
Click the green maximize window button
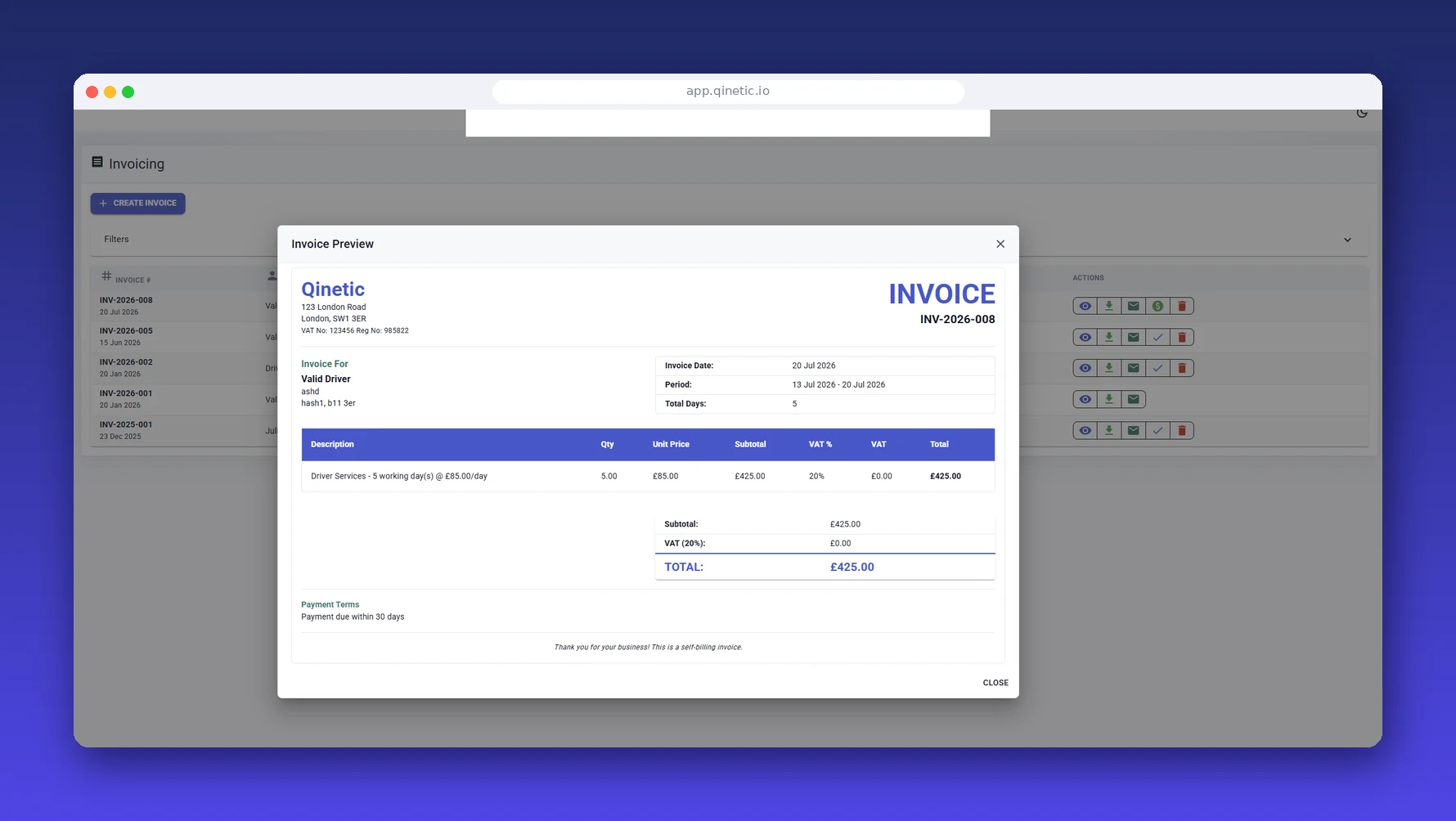click(x=128, y=92)
